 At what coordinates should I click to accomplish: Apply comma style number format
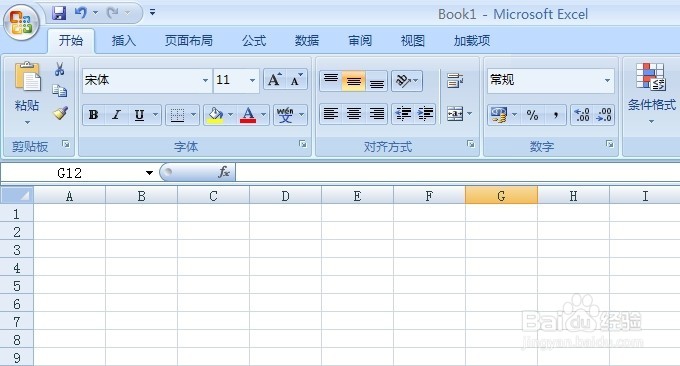[555, 115]
